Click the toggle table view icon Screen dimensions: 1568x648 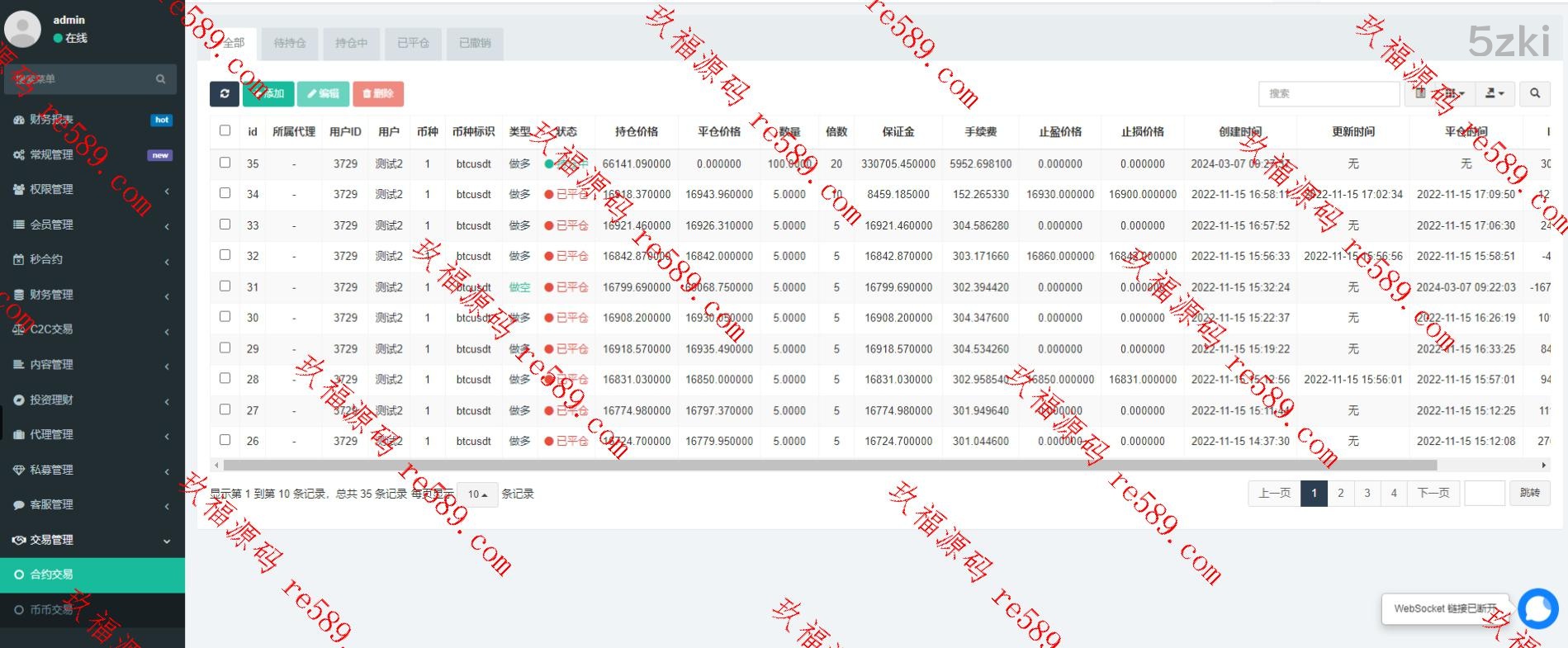[1420, 93]
